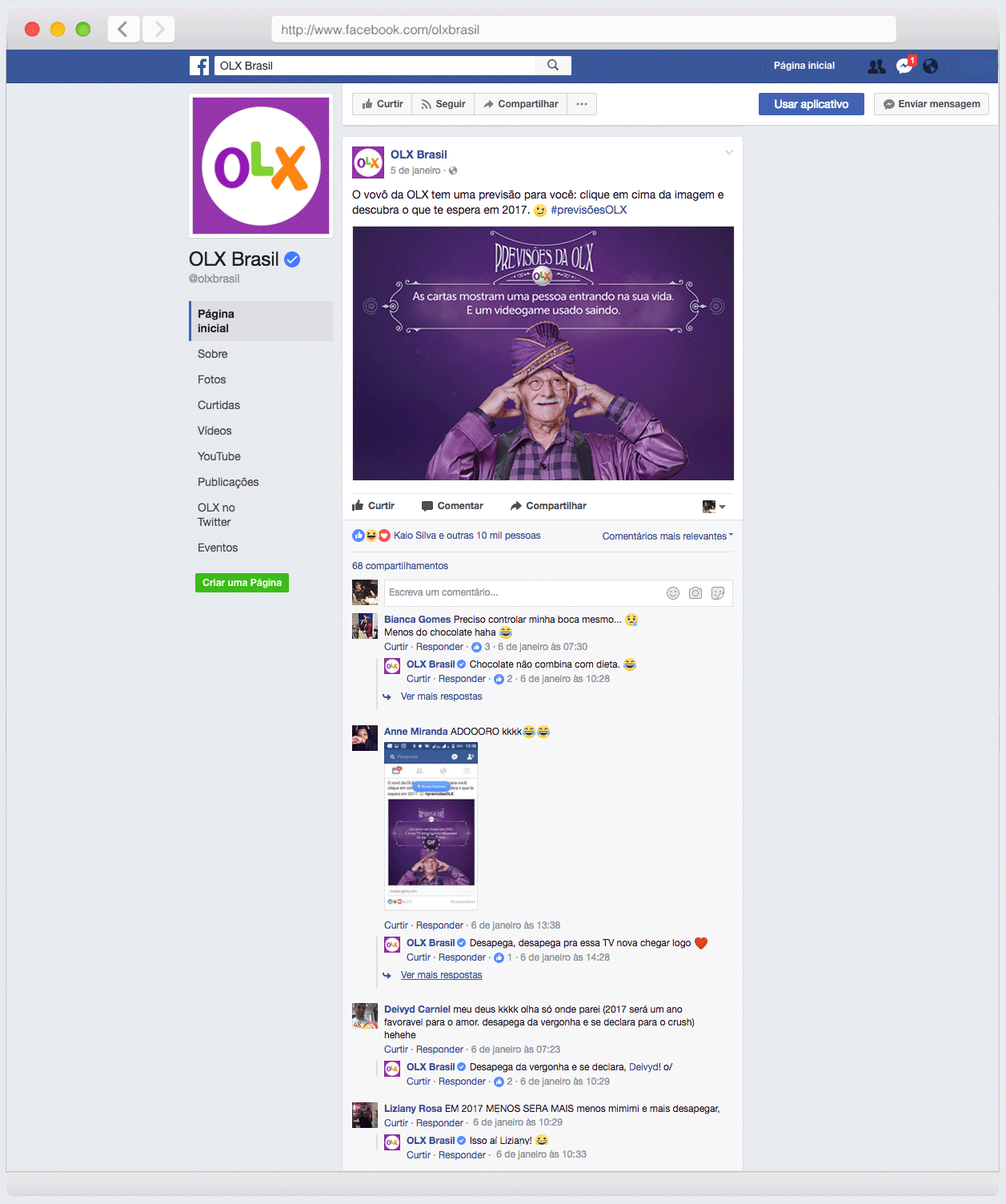Click the camera icon in comment box
The height and width of the screenshot is (1204, 1006).
695,593
